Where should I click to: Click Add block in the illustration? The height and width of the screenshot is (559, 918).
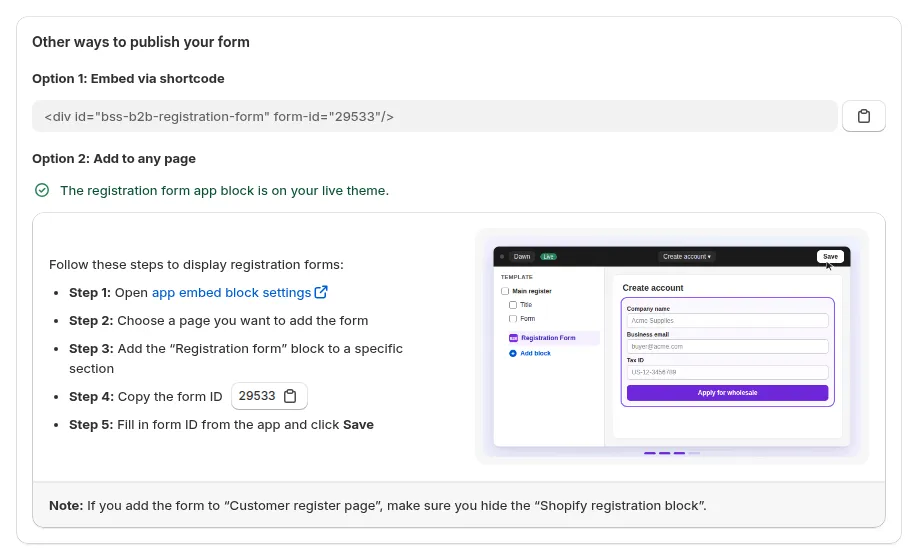tap(535, 354)
